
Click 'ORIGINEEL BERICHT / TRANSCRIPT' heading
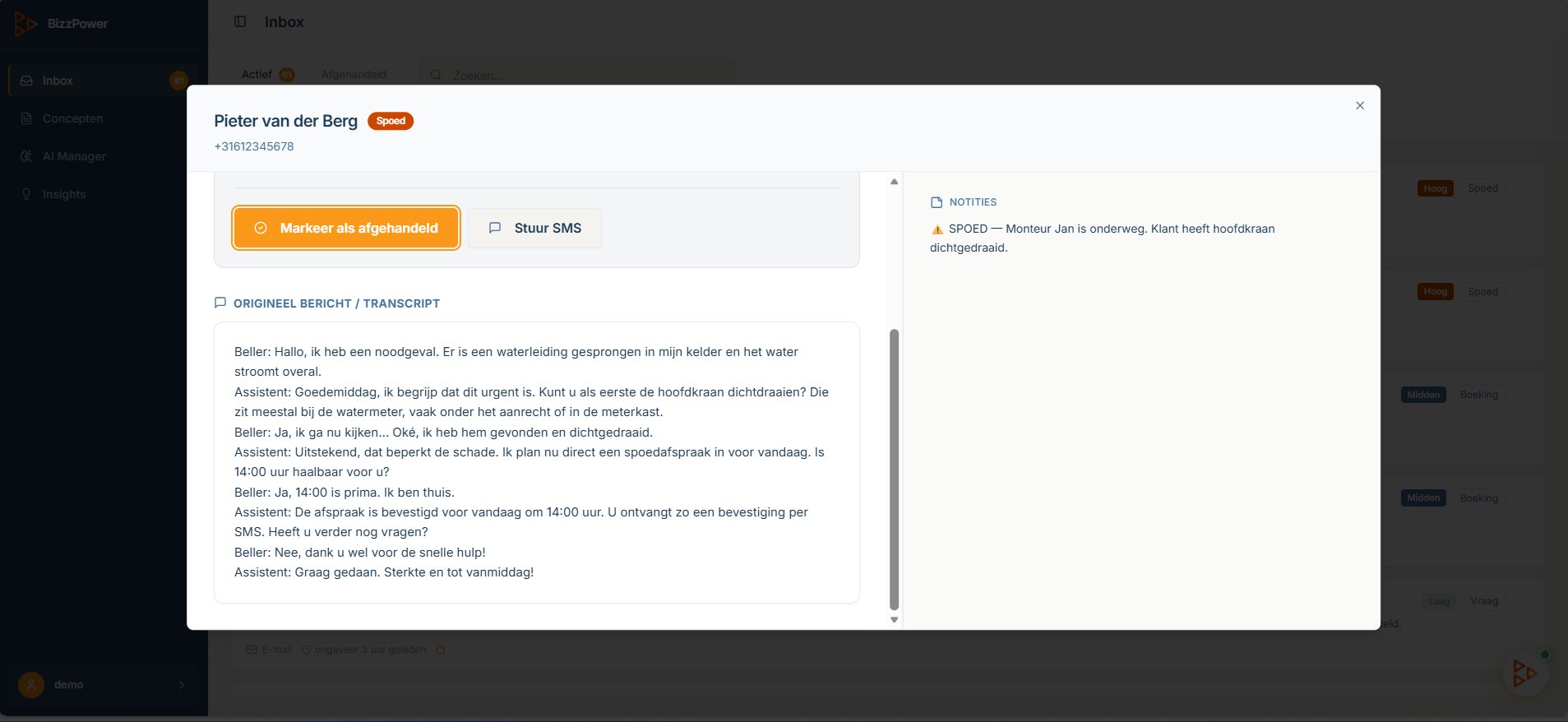[x=336, y=303]
